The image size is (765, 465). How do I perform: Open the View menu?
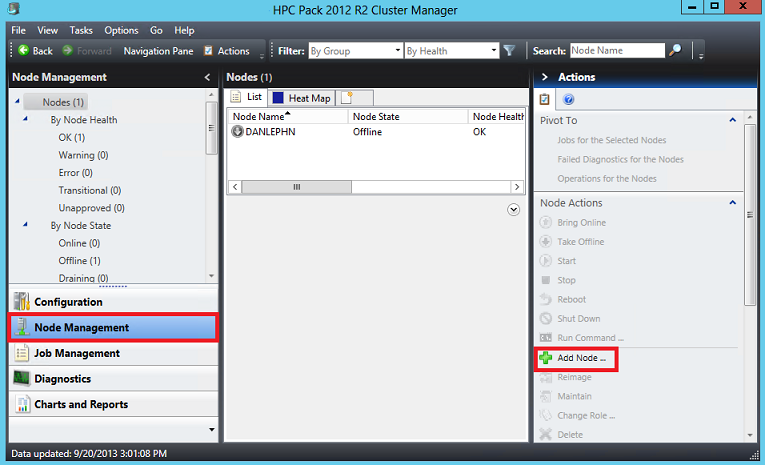[47, 30]
